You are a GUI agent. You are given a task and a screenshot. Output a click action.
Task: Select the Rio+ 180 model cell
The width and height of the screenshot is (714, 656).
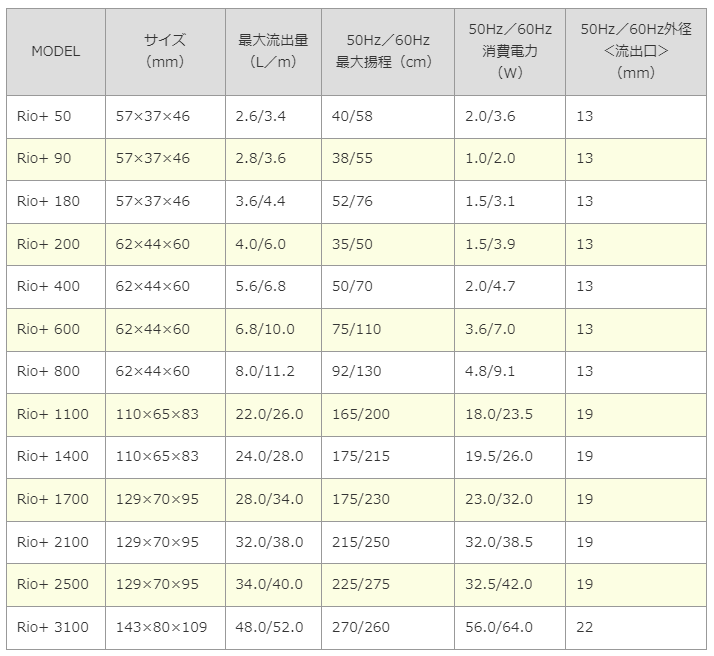[48, 202]
